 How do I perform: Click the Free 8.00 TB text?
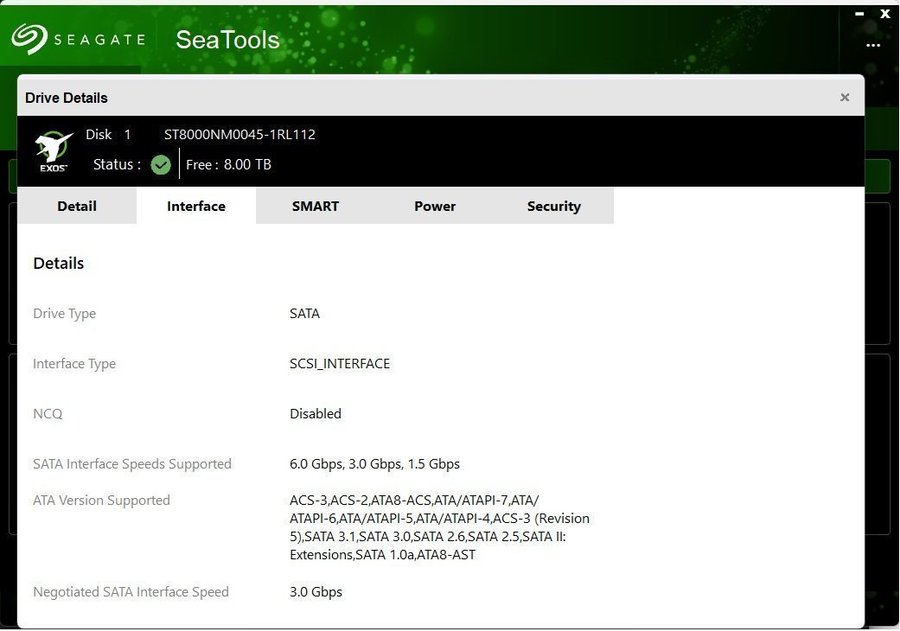click(229, 164)
